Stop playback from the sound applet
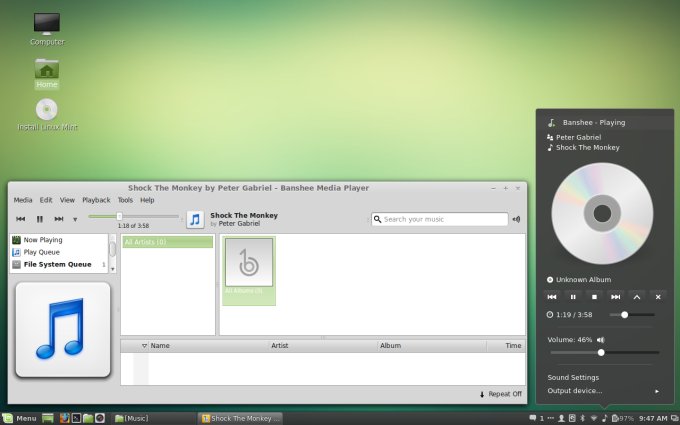680x425 pixels. [x=594, y=297]
